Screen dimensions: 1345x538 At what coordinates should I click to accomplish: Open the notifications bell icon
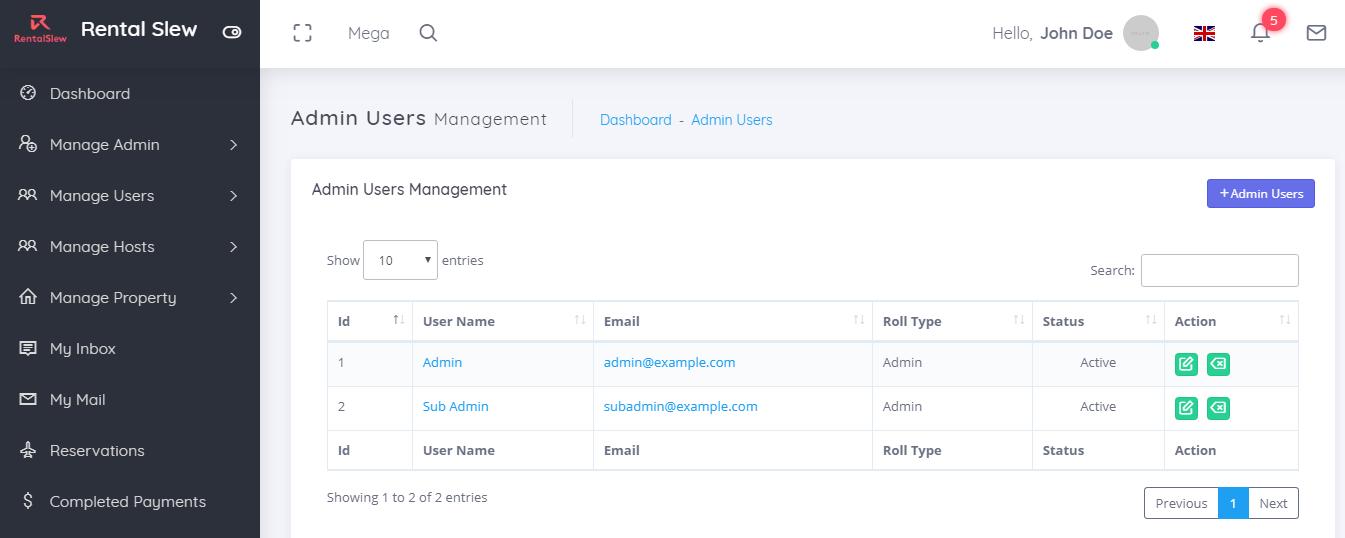point(1260,33)
